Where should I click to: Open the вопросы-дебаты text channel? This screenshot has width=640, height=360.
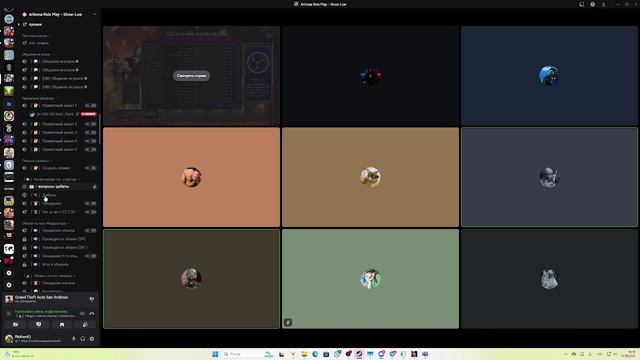coord(59,187)
